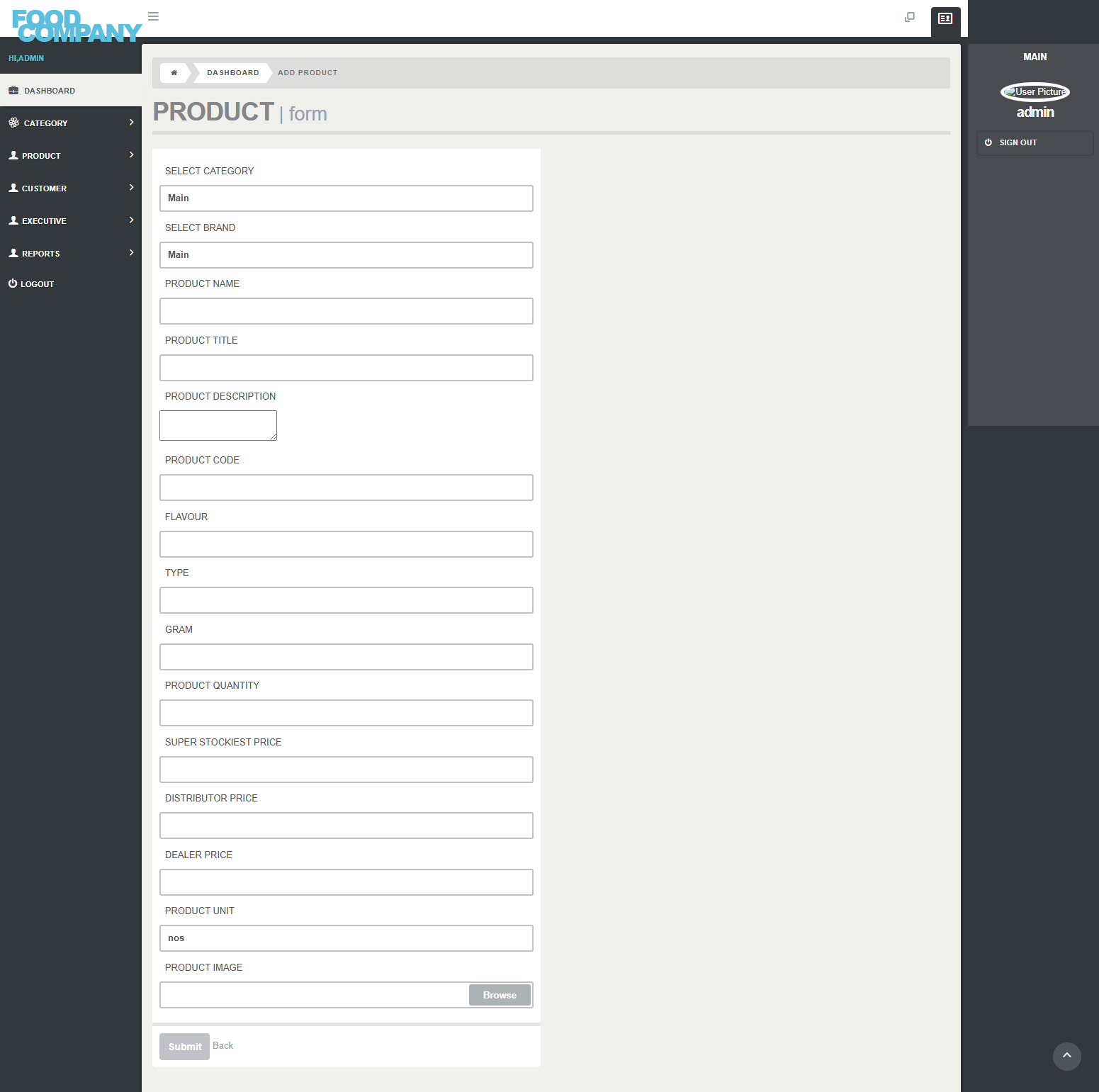Image resolution: width=1099 pixels, height=1092 pixels.
Task: Click the home icon in breadcrumb
Action: pos(174,73)
